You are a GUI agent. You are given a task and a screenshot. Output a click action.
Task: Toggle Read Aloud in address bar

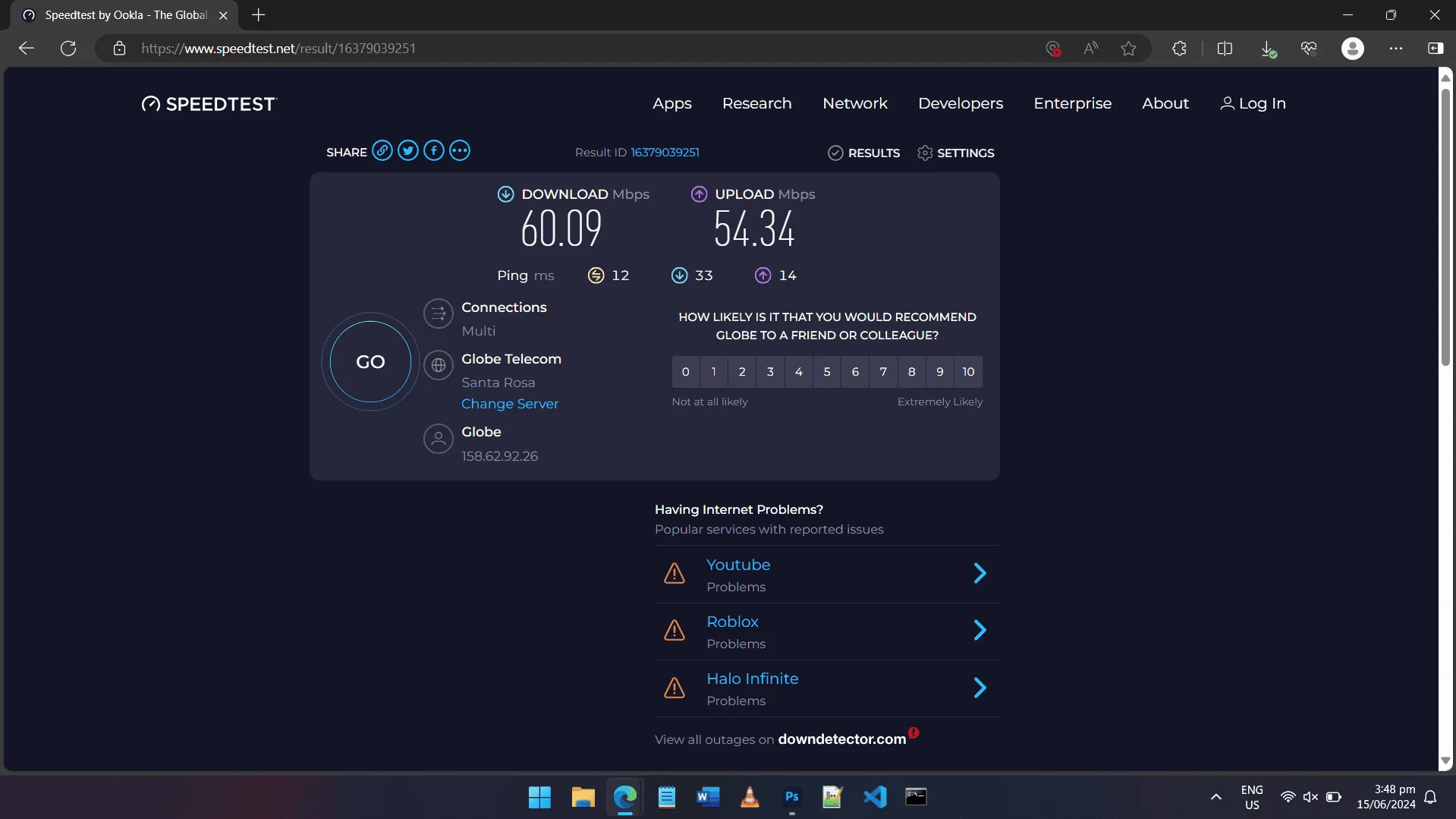click(x=1091, y=49)
